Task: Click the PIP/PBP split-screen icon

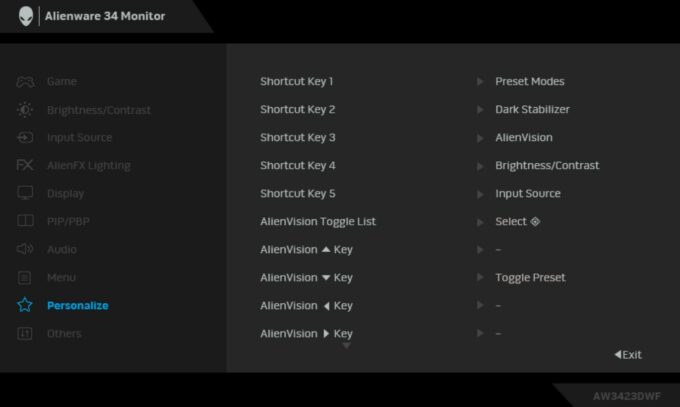Action: tap(26, 222)
